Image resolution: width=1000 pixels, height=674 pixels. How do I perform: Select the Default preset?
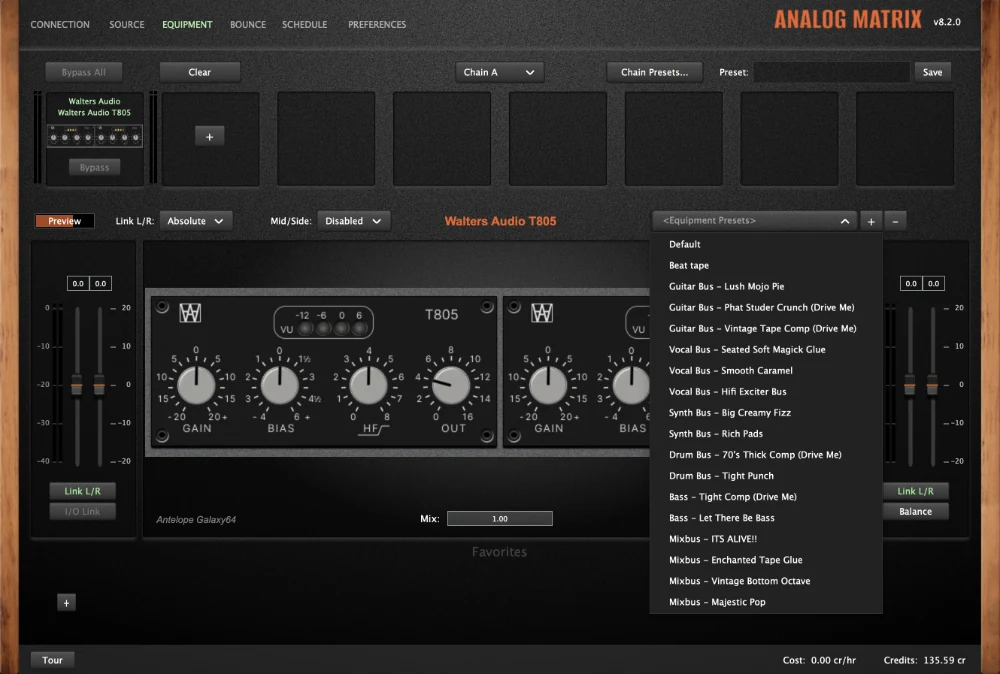[x=766, y=244]
